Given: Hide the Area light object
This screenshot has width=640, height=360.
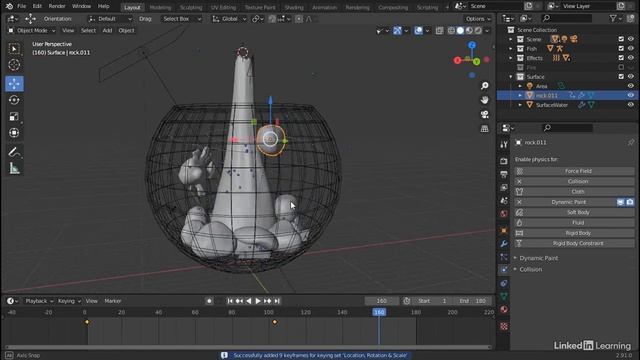Looking at the screenshot, I should pyautogui.click(x=631, y=86).
